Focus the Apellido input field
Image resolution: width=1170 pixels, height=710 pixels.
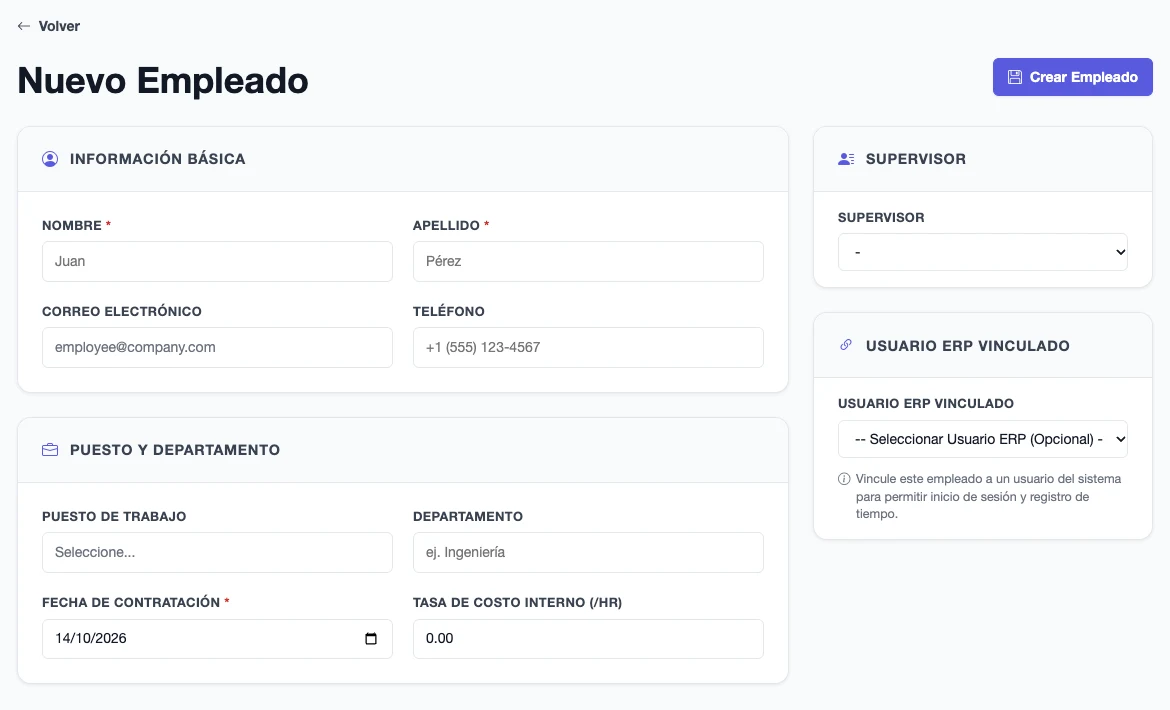(x=588, y=261)
